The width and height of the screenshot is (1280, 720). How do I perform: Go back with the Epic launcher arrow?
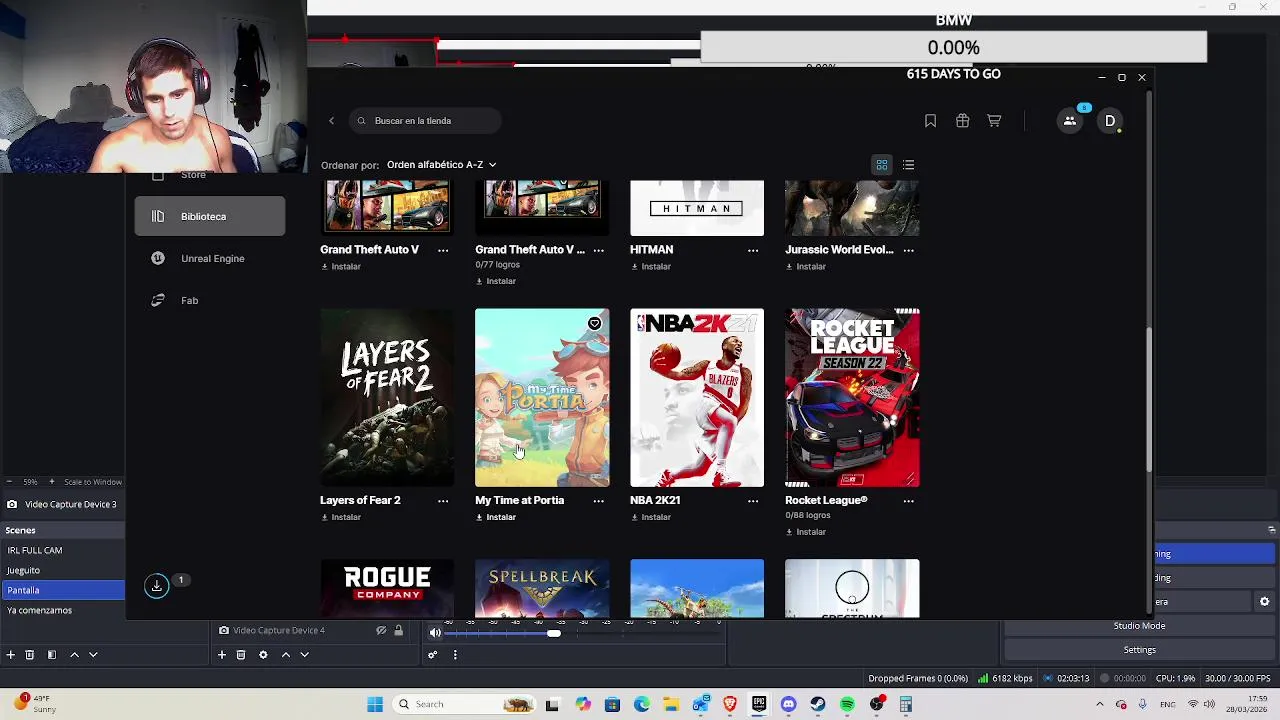tap(332, 121)
